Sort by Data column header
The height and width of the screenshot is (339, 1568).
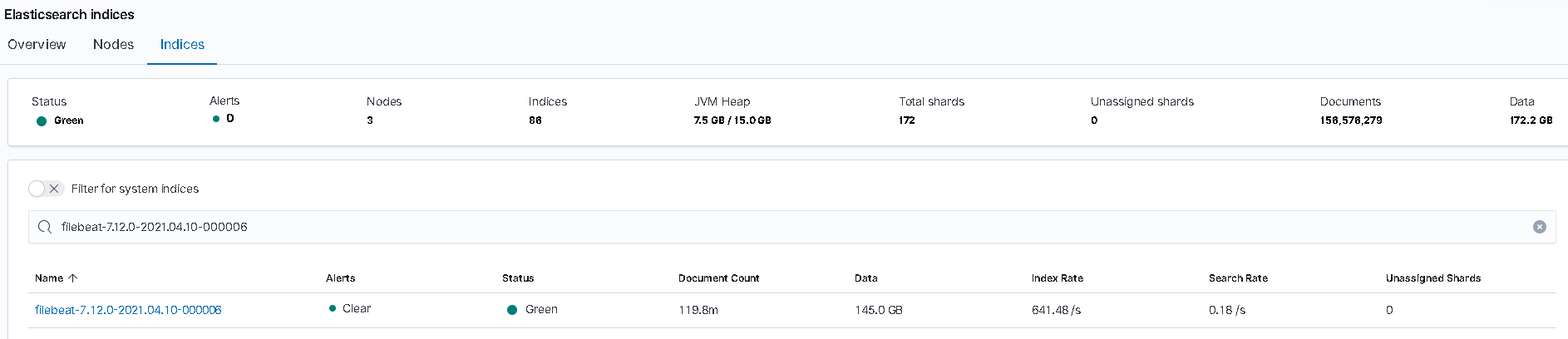pyautogui.click(x=865, y=278)
